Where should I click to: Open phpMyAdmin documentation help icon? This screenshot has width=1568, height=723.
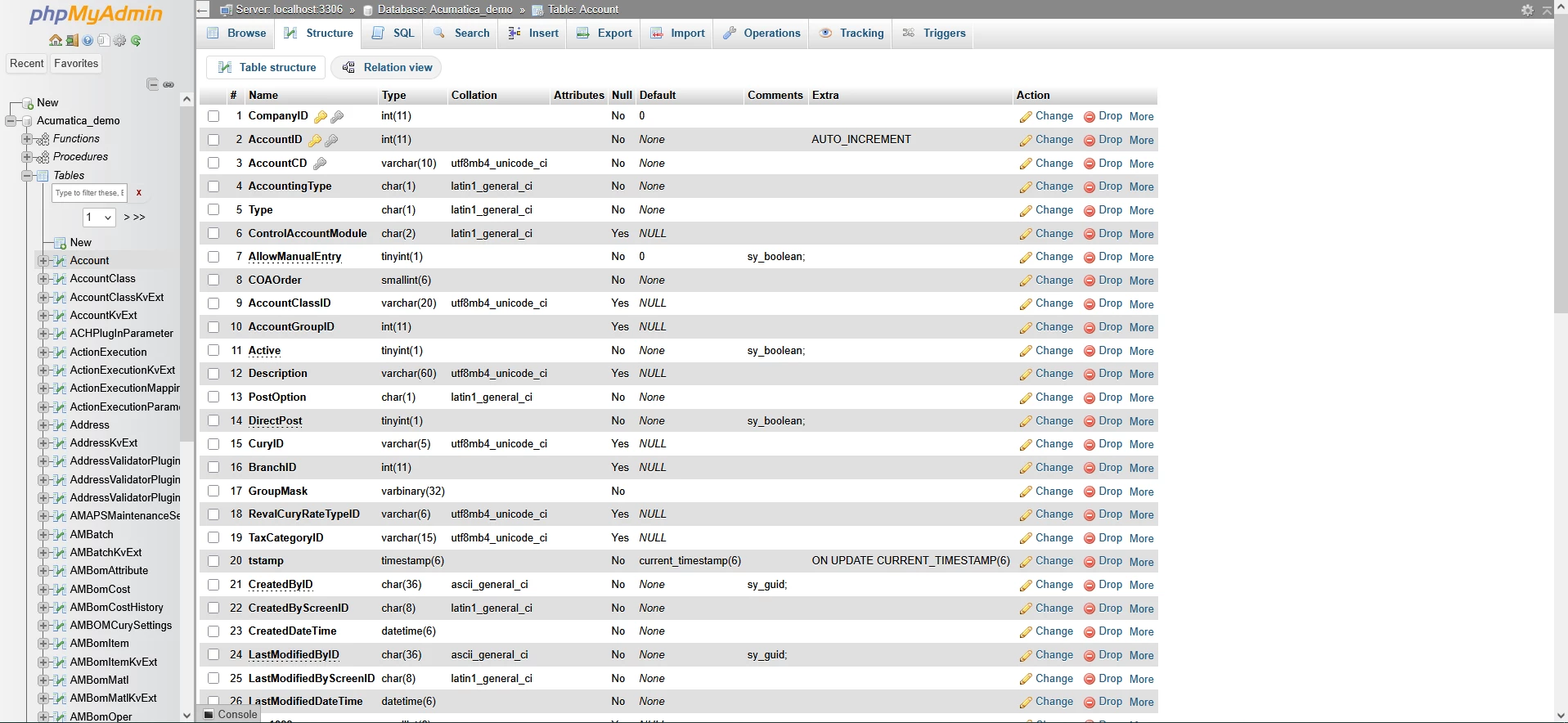pyautogui.click(x=88, y=40)
